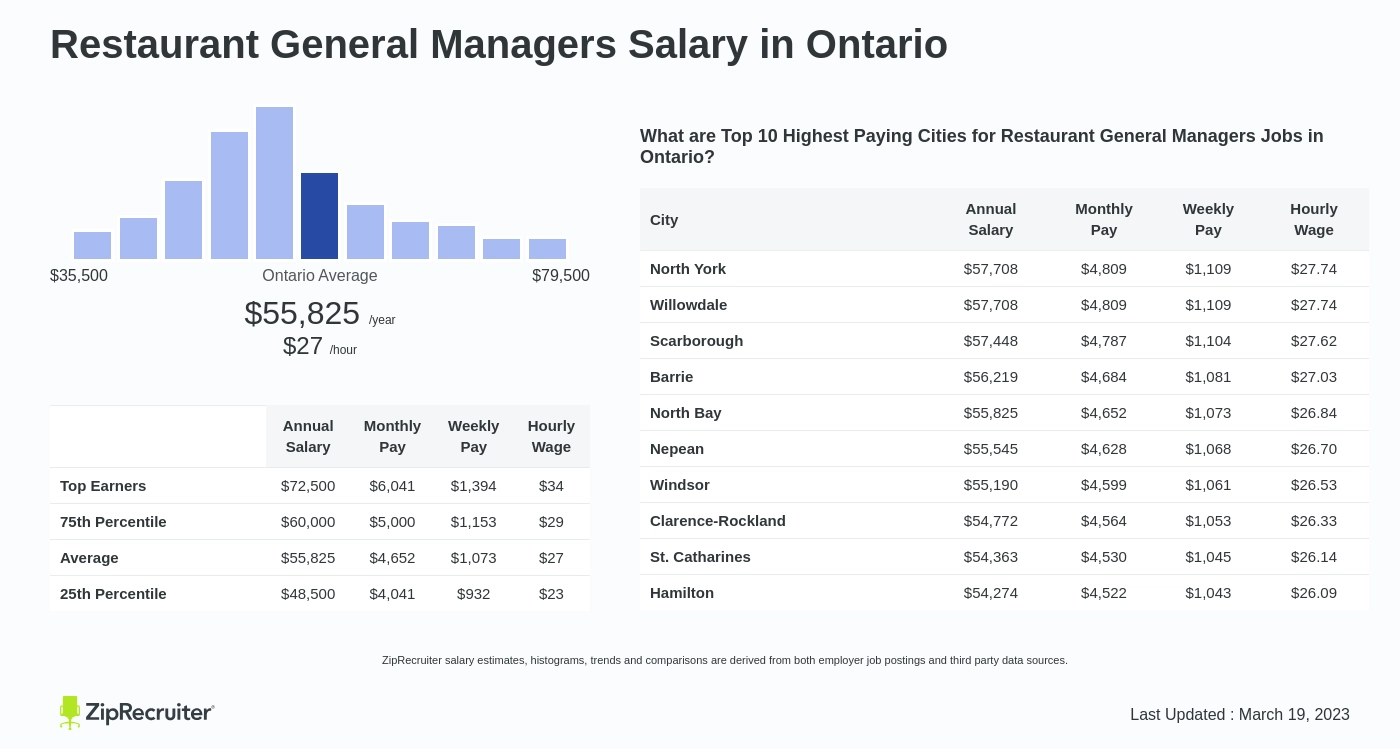Screen dimensions: 1400x749
Task: Click Hourly Wage header in cities table
Action: pos(1314,219)
